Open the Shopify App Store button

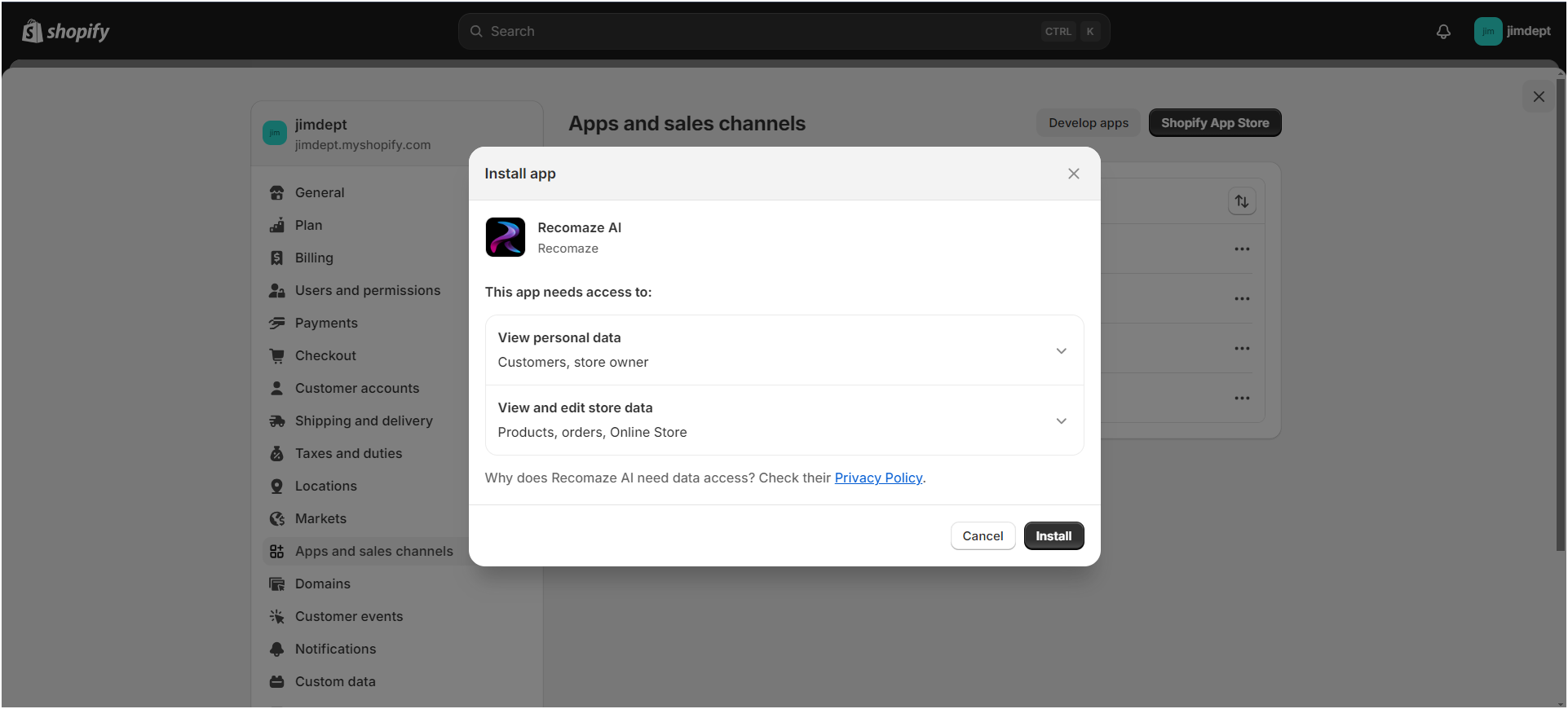click(x=1215, y=122)
